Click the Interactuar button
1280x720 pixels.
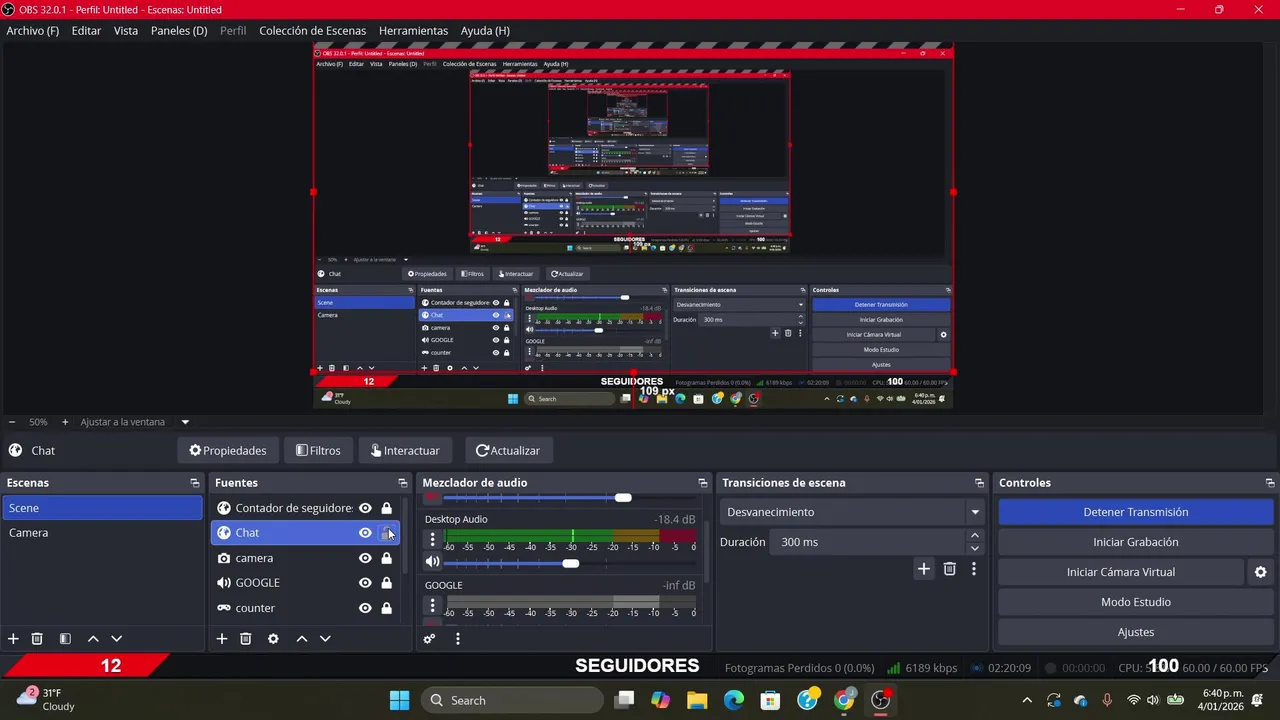[x=405, y=451]
